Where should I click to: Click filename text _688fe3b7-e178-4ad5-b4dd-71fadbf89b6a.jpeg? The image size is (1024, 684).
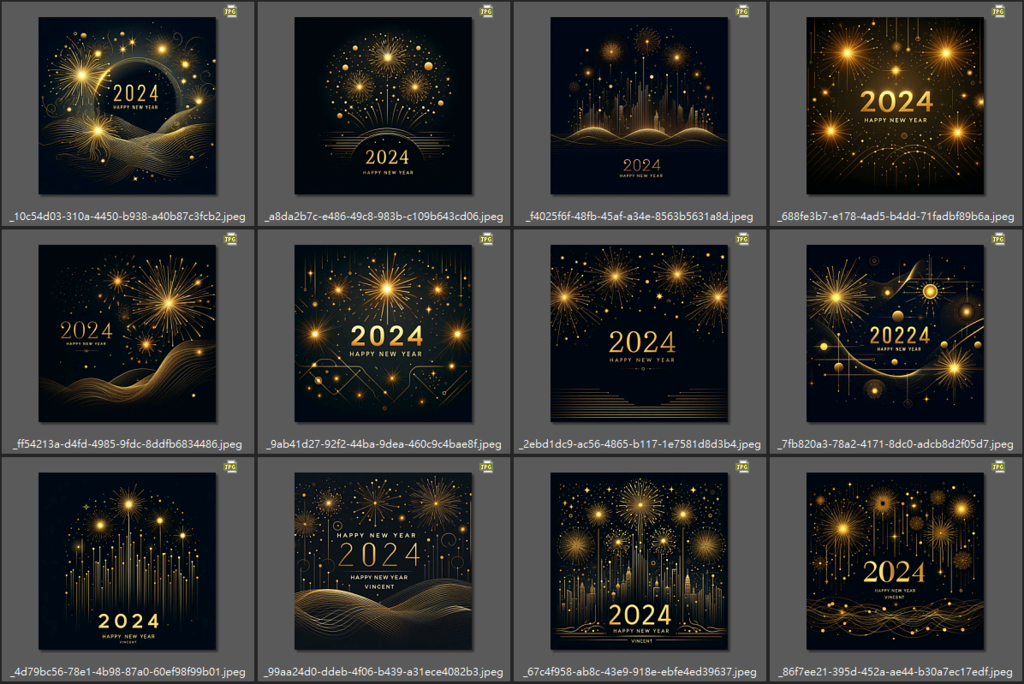click(895, 216)
